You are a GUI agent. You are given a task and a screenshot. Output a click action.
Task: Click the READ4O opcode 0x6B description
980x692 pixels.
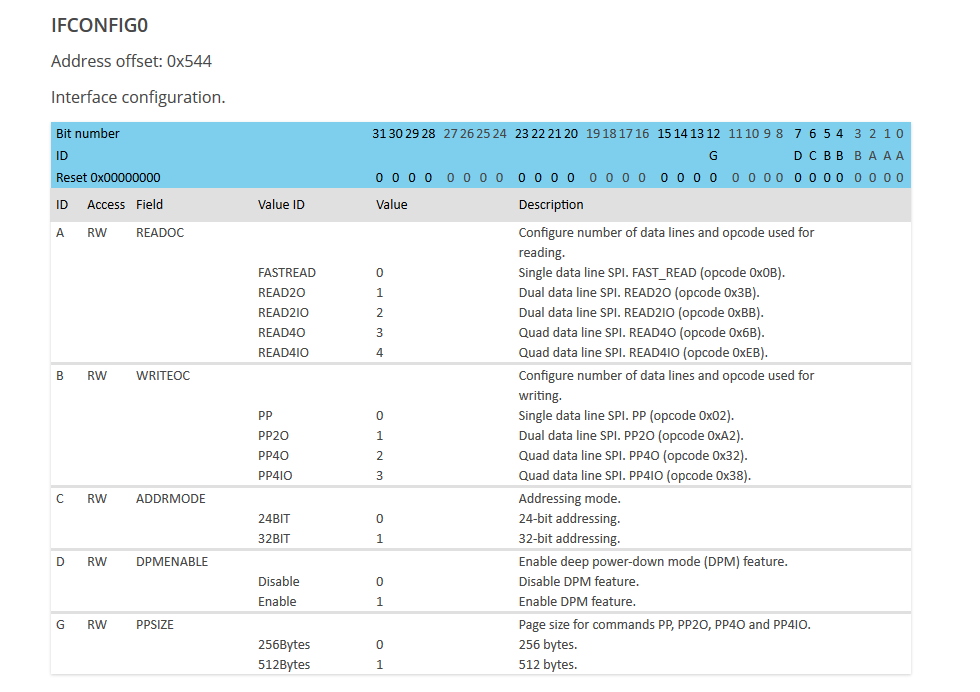click(x=642, y=333)
